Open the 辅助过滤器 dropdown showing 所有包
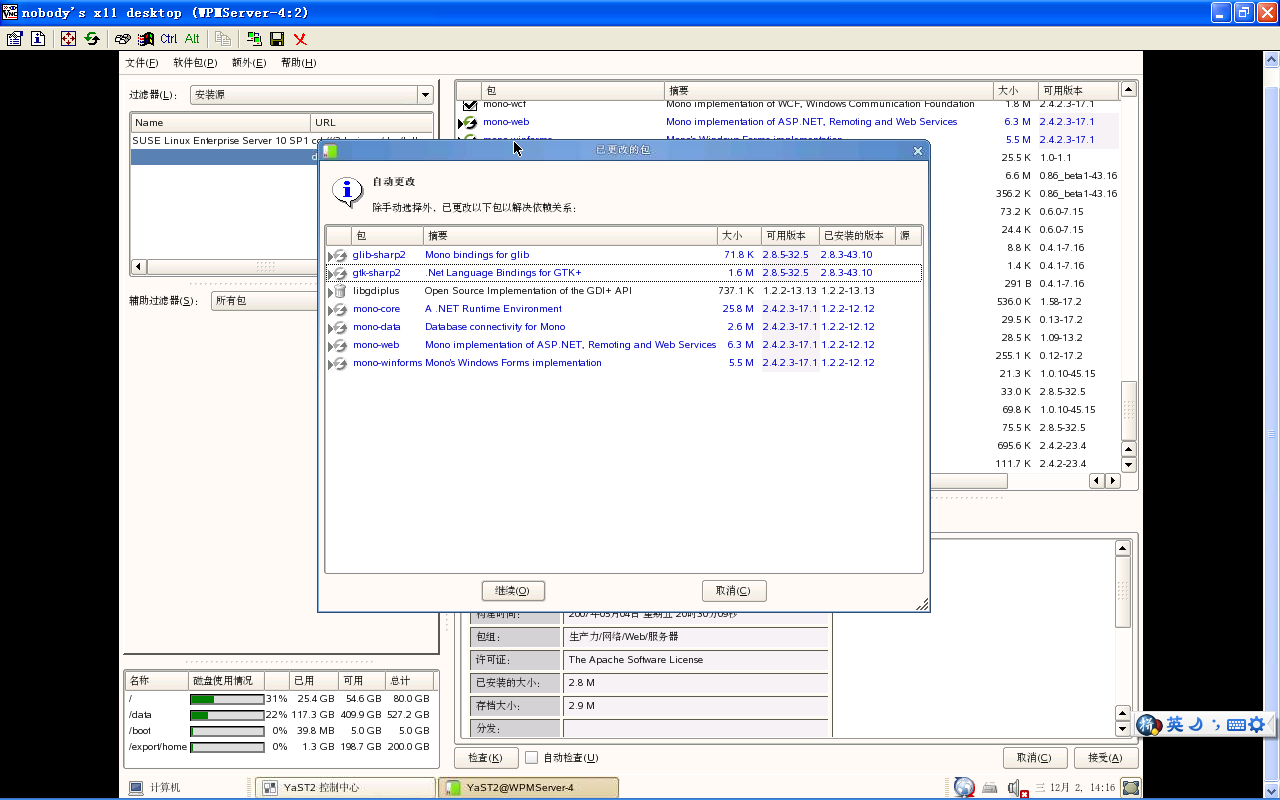Screen dimensions: 1280x800 click(265, 301)
